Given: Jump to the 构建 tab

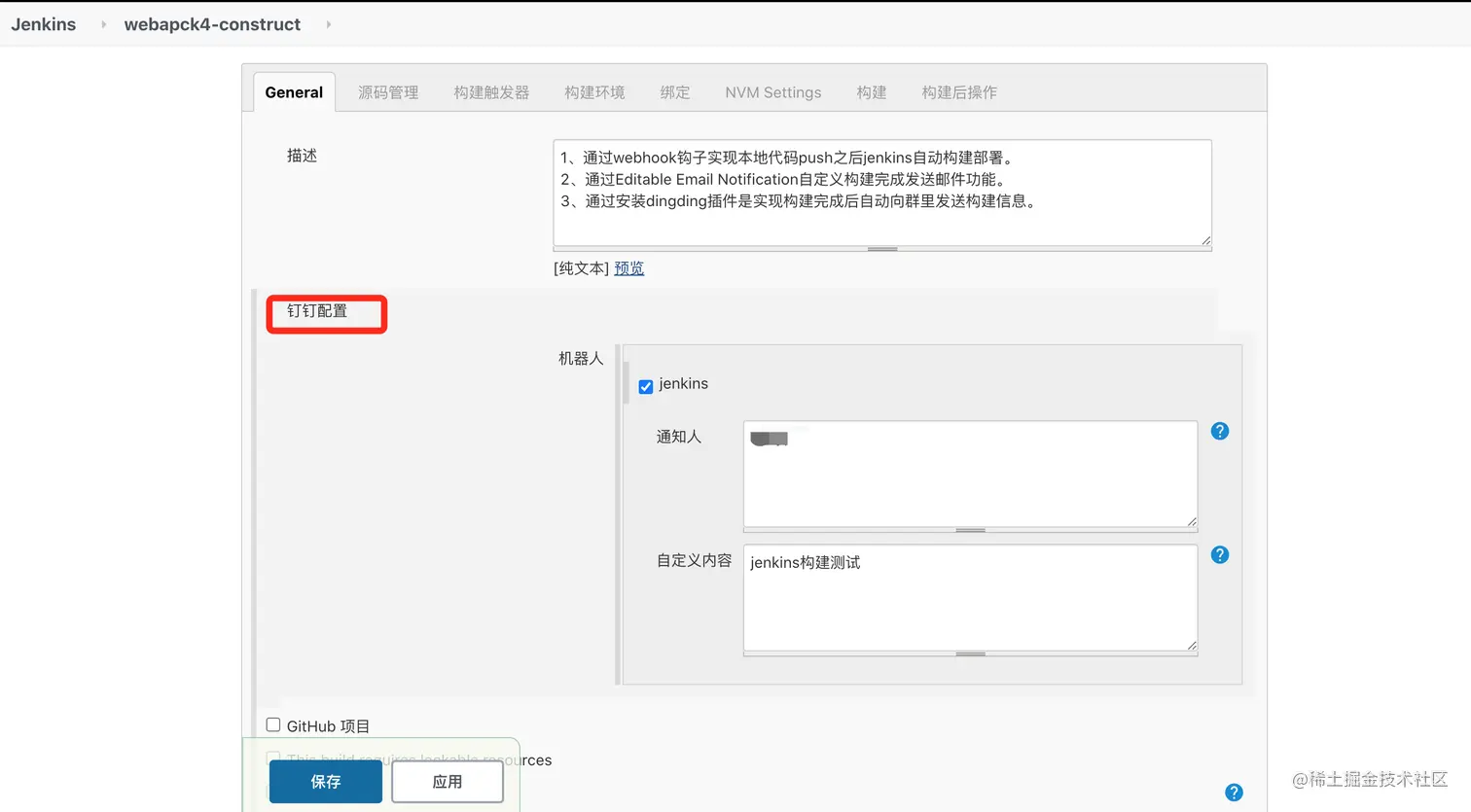Looking at the screenshot, I should (872, 92).
